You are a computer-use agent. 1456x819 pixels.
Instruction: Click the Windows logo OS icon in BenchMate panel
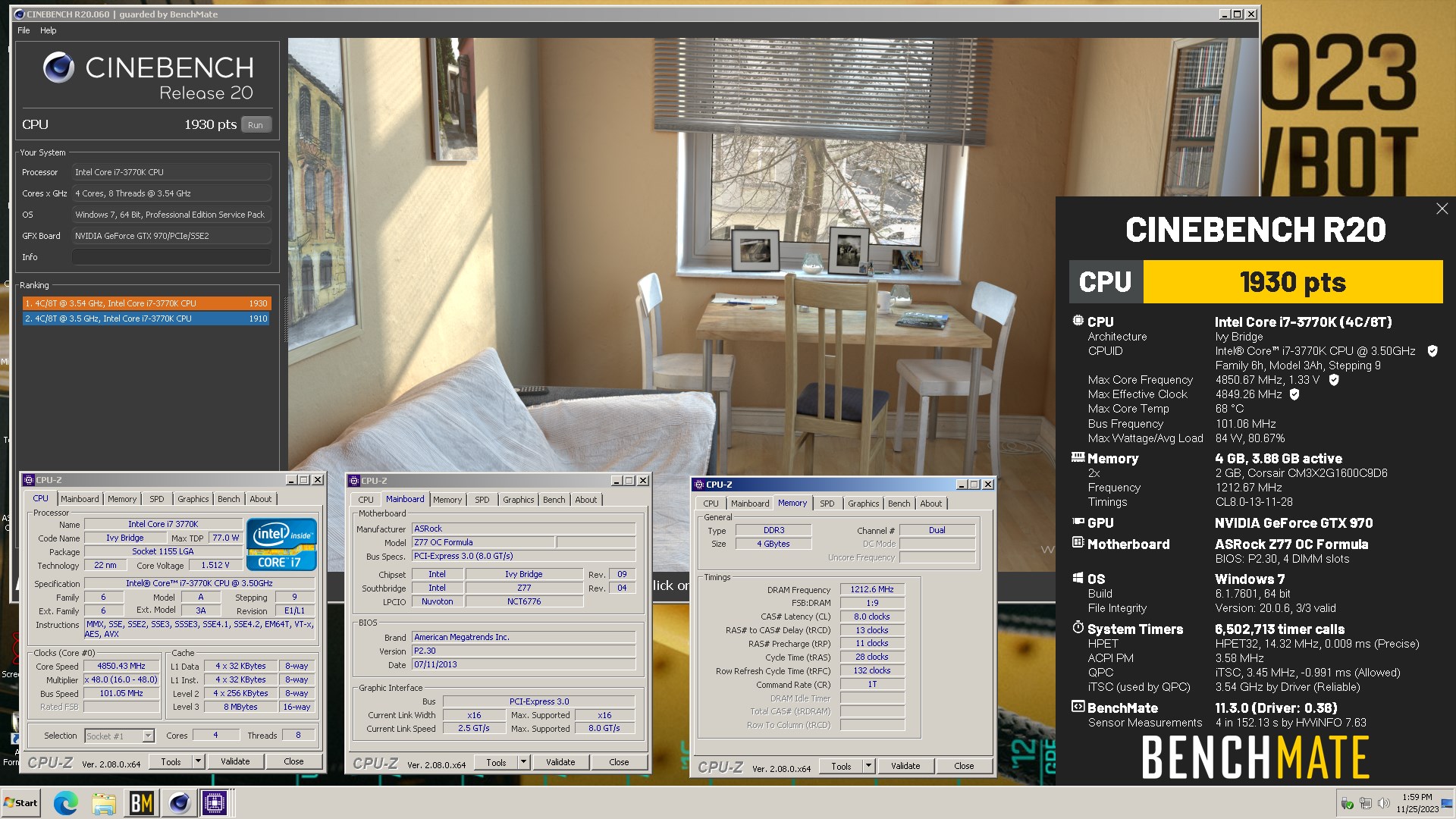pos(1078,578)
